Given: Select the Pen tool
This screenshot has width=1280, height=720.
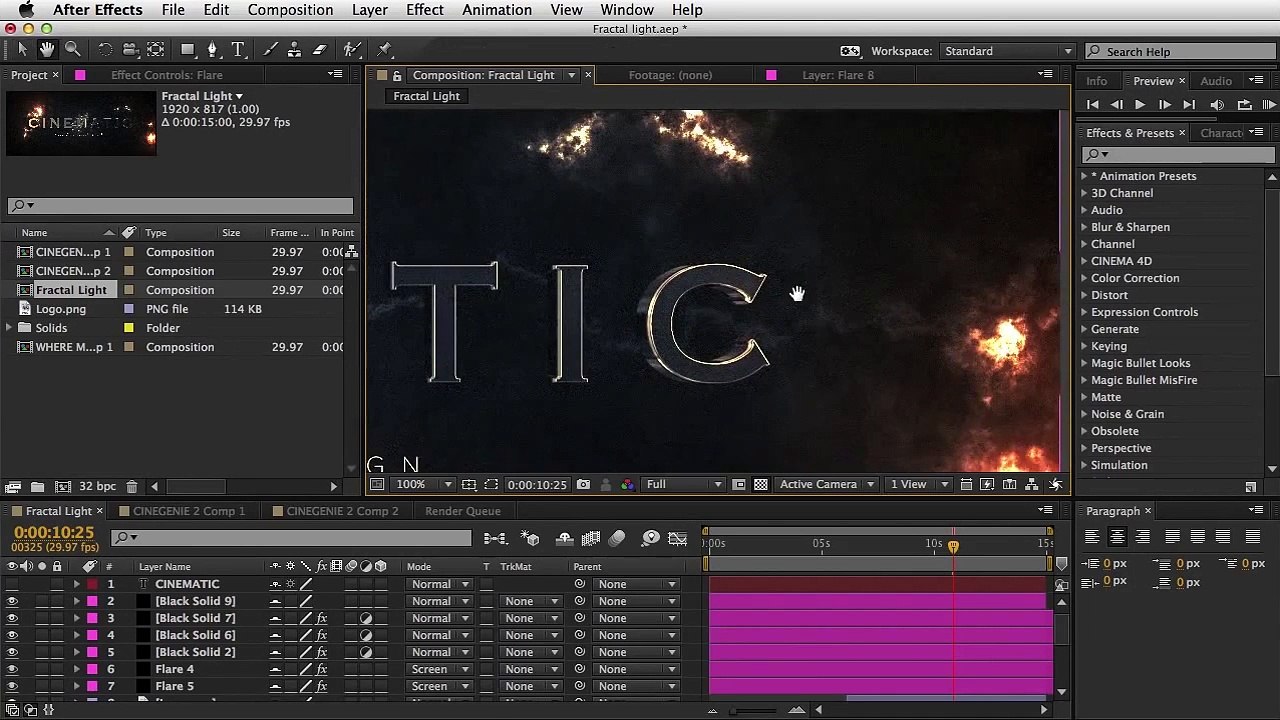Looking at the screenshot, I should pyautogui.click(x=212, y=49).
